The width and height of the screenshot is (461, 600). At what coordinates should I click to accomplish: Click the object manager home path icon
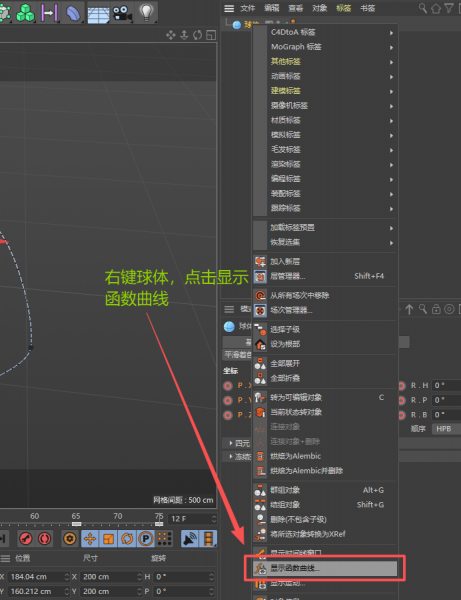click(436, 8)
